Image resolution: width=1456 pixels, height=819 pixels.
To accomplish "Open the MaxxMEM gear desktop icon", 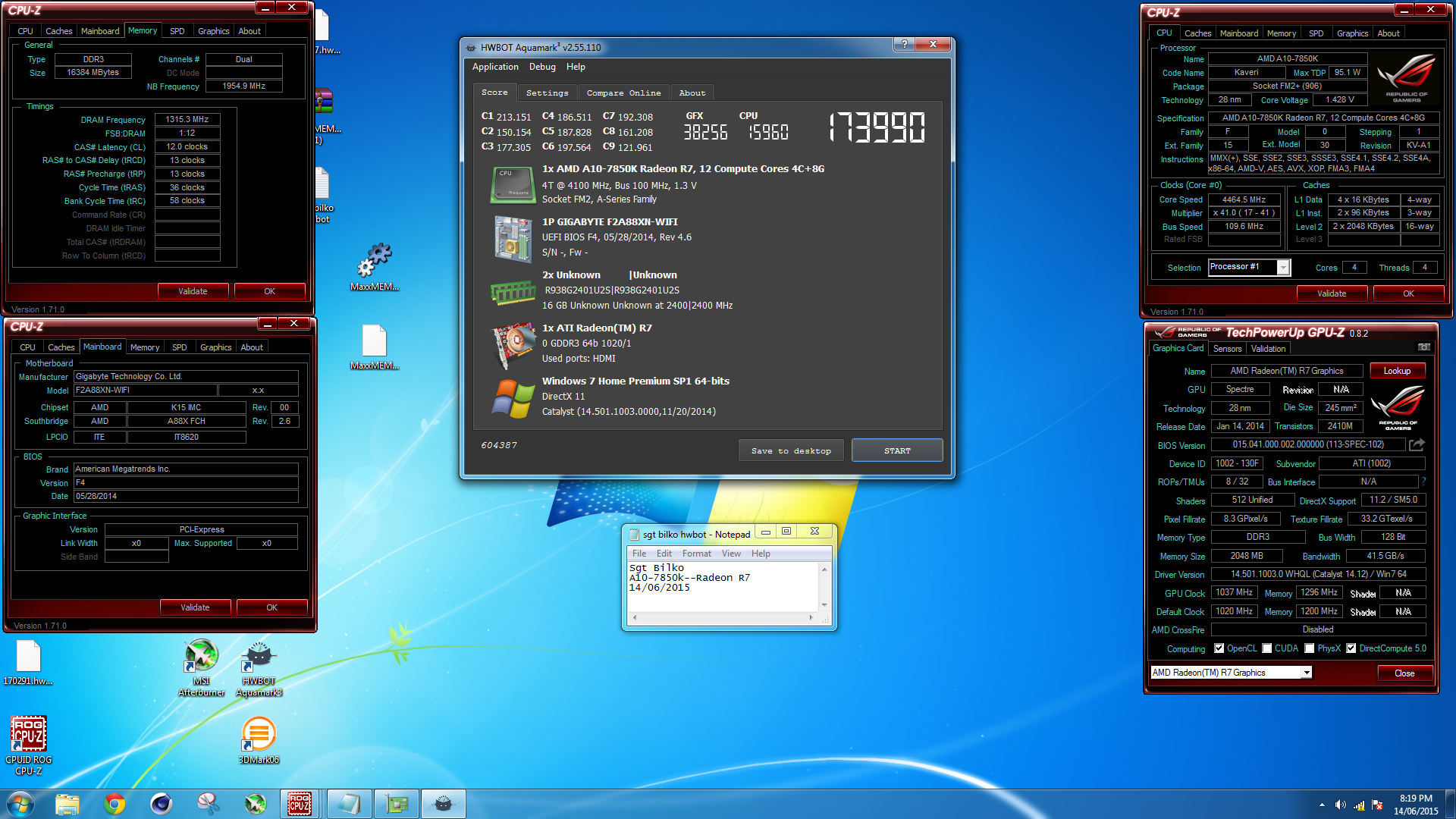I will click(x=375, y=267).
